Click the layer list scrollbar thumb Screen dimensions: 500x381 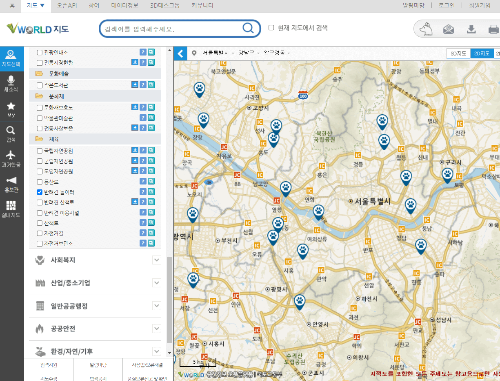click(169, 299)
